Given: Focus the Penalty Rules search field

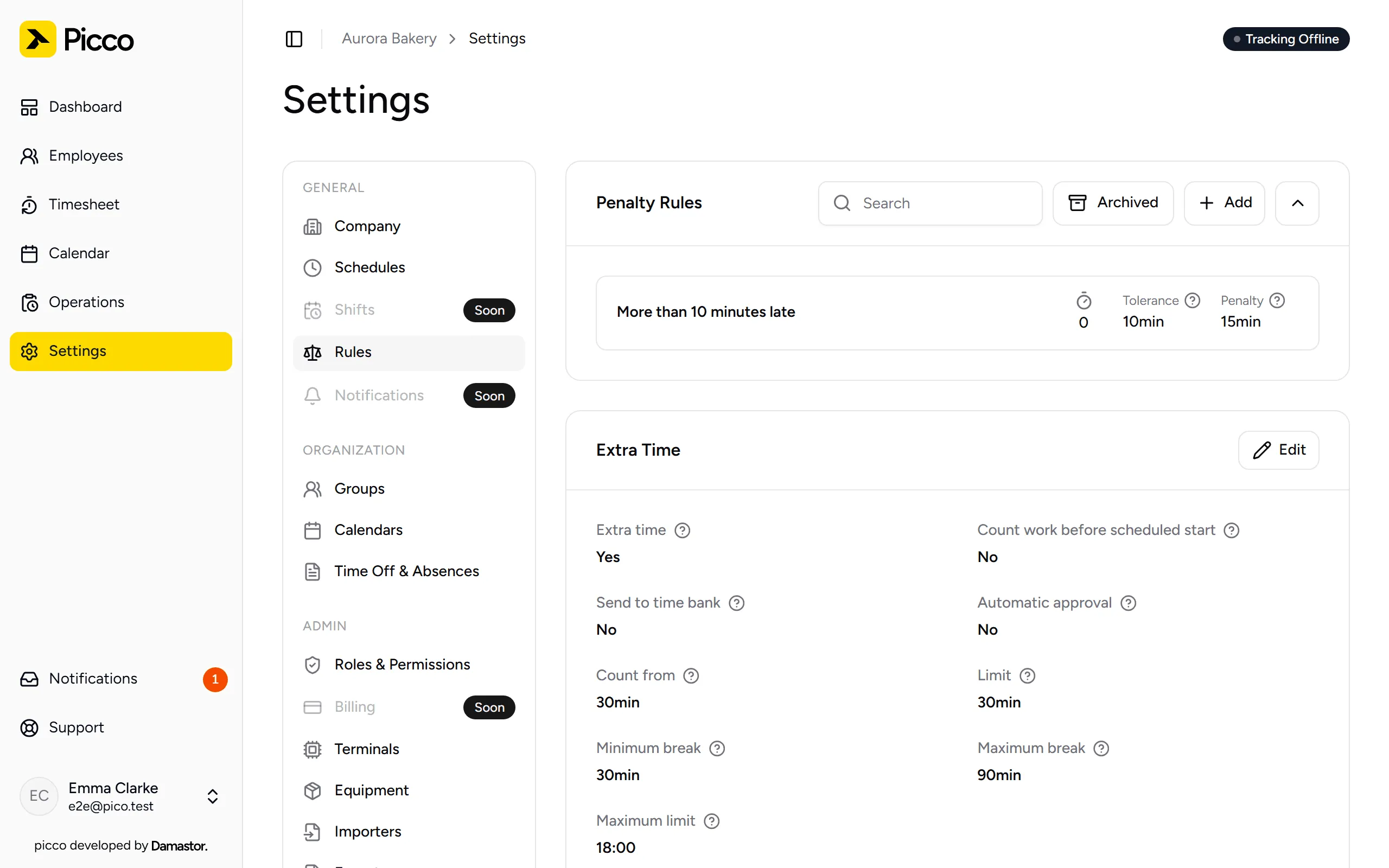Looking at the screenshot, I should pyautogui.click(x=930, y=203).
